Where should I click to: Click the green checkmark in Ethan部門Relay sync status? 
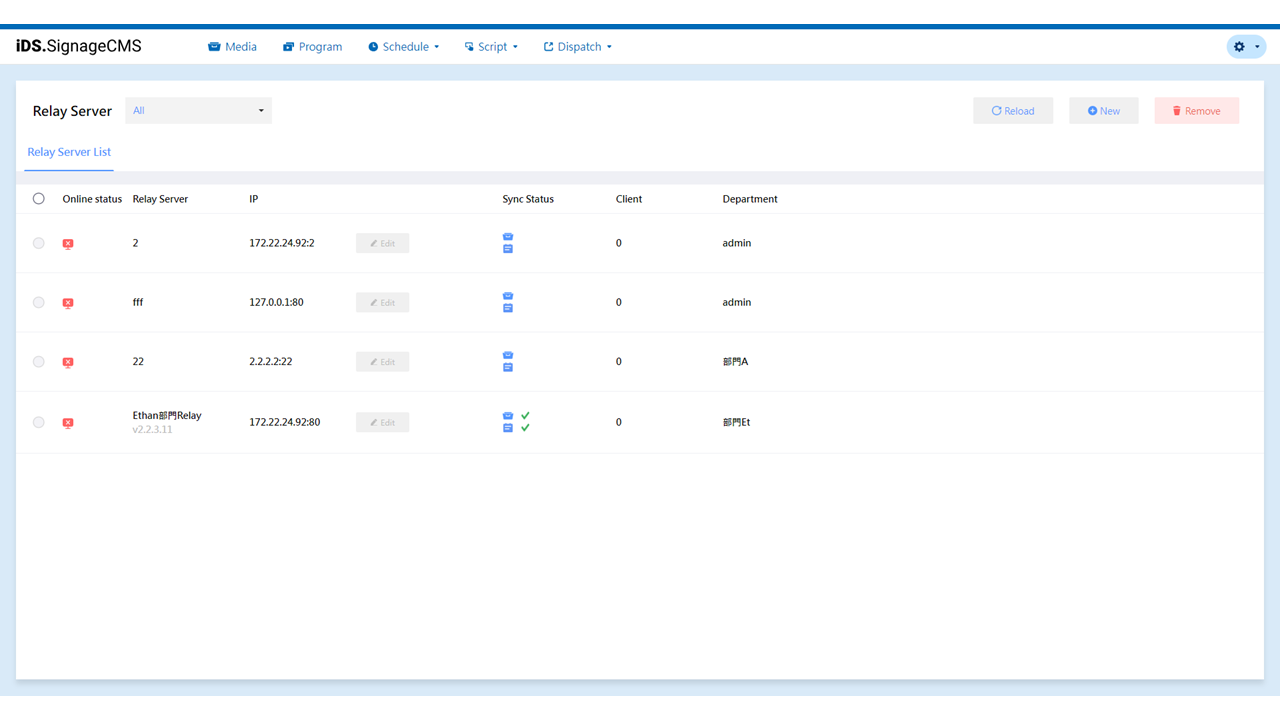(x=525, y=416)
